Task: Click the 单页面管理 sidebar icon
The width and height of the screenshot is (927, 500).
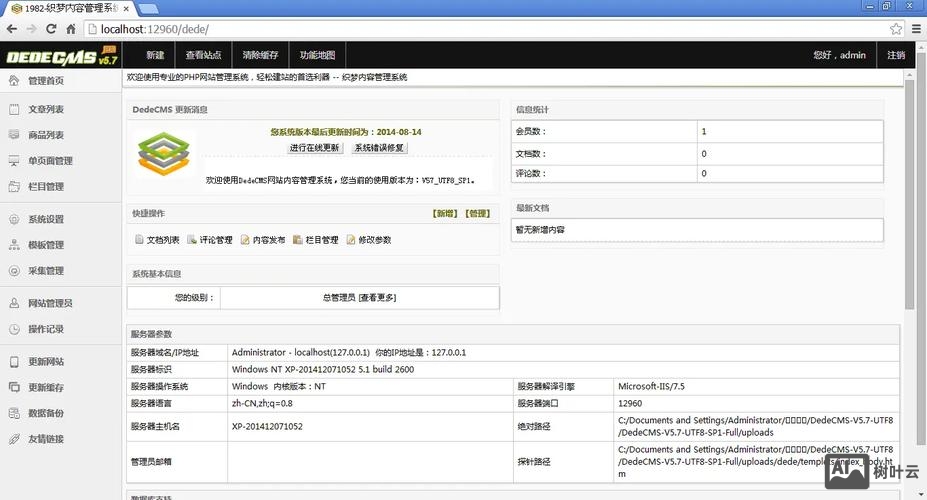Action: [14, 161]
